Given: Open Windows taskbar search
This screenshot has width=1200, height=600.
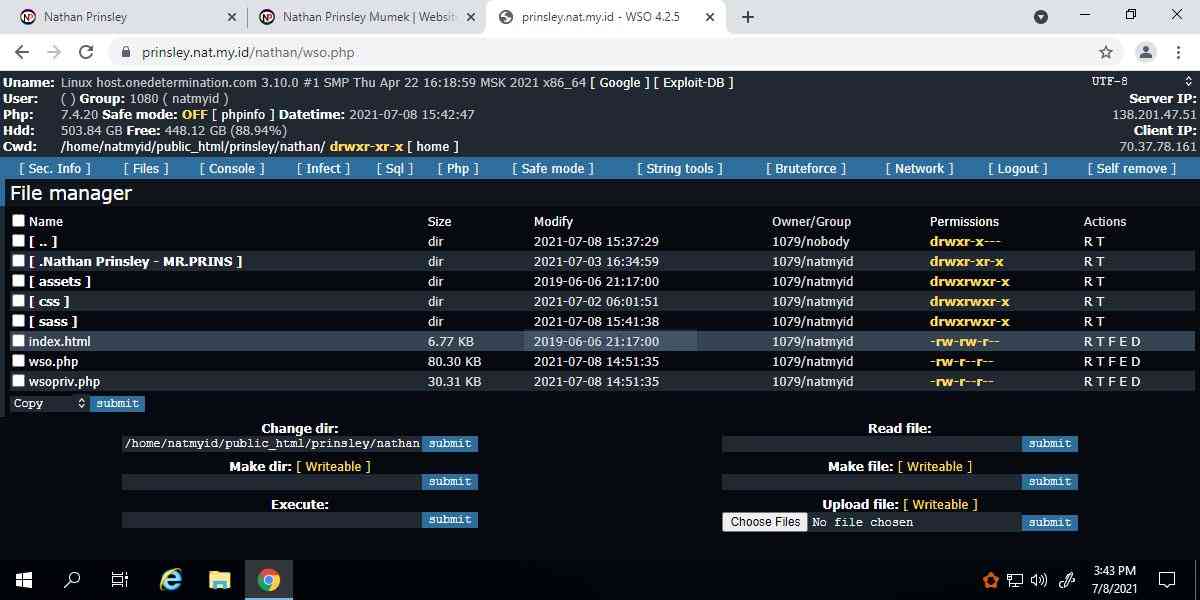Looking at the screenshot, I should click(72, 579).
